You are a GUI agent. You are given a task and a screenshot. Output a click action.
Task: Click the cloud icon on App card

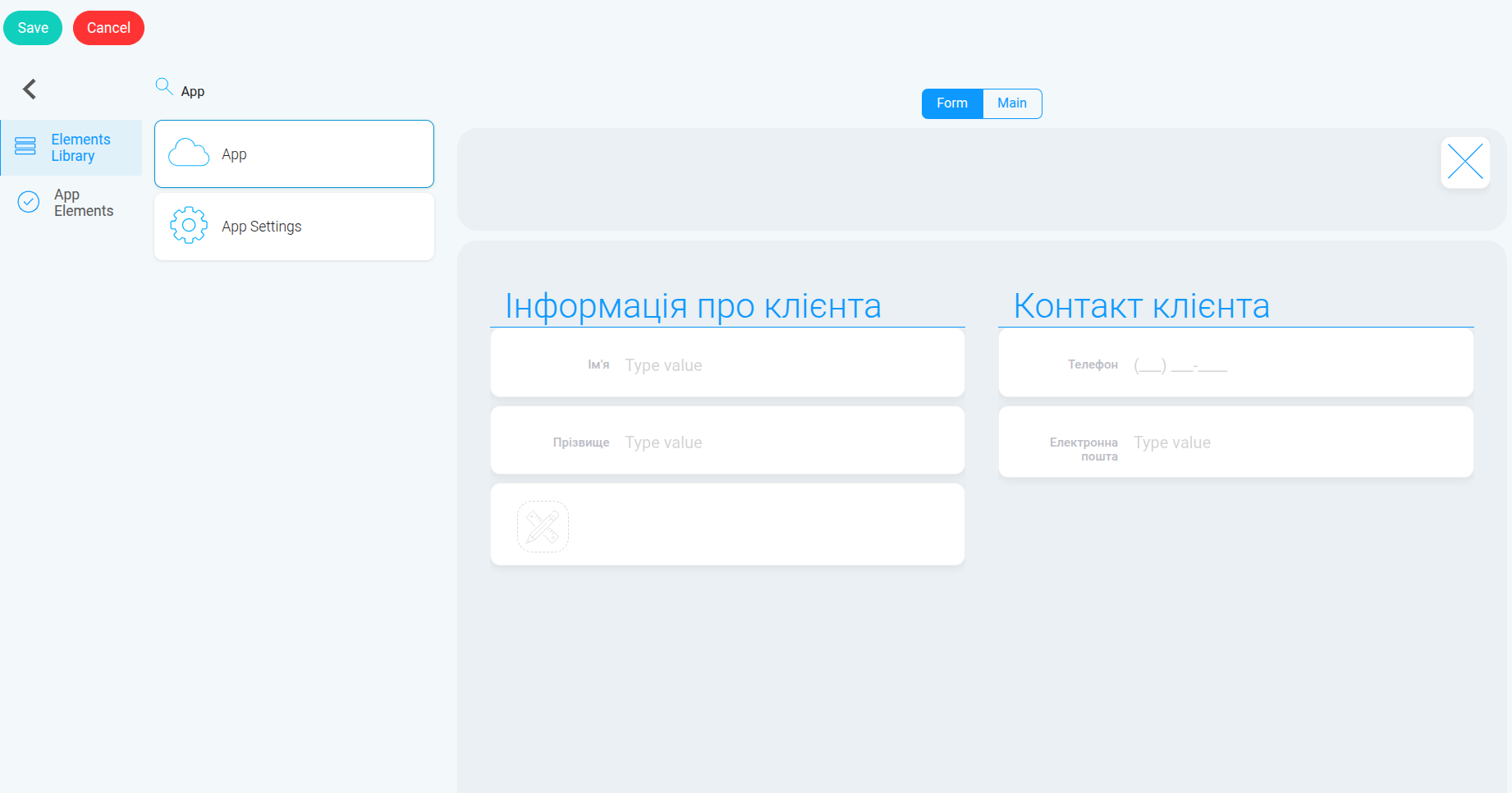click(x=189, y=154)
